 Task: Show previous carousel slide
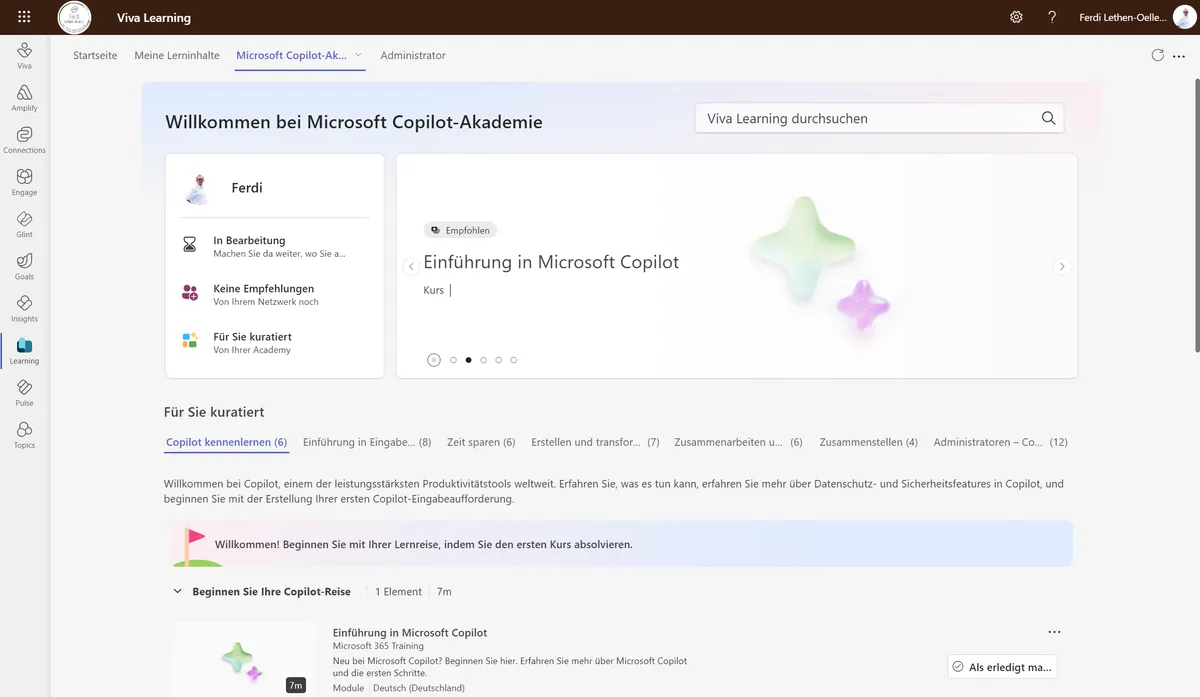click(410, 267)
